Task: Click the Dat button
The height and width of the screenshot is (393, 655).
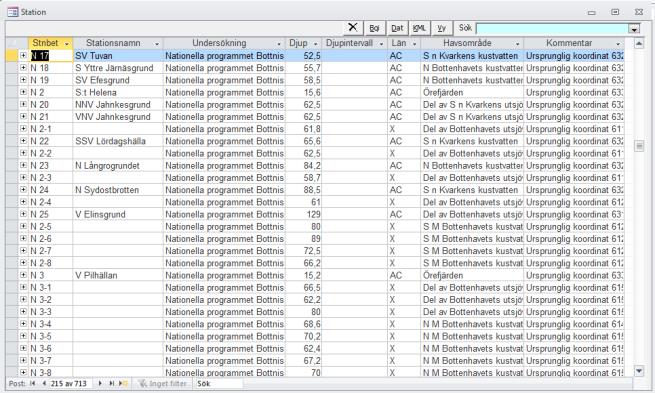Action: click(x=397, y=28)
